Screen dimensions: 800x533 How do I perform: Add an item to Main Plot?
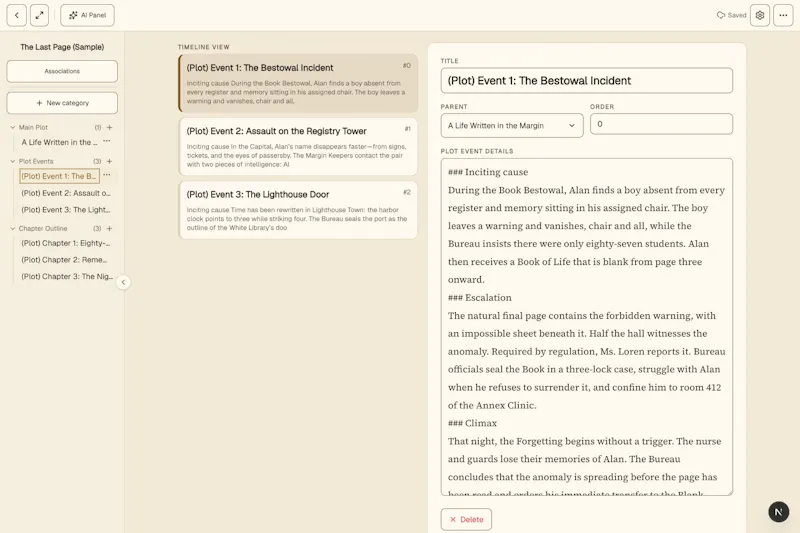click(109, 128)
